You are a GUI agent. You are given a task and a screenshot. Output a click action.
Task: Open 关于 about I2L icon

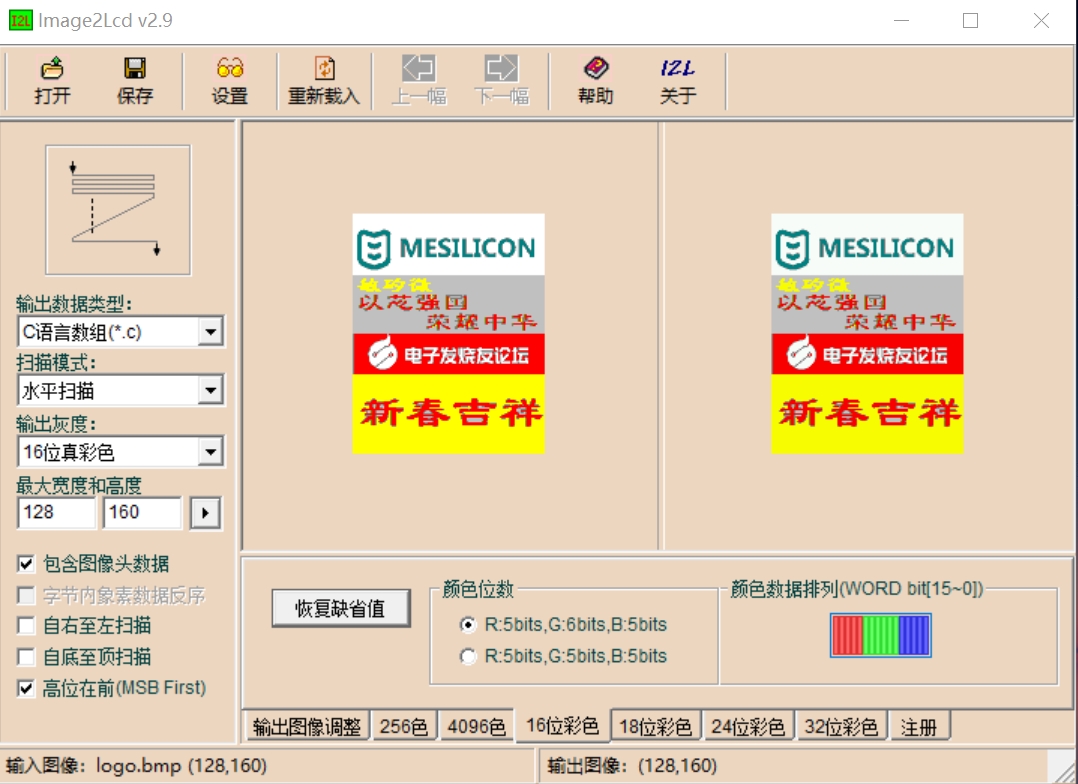[x=678, y=80]
